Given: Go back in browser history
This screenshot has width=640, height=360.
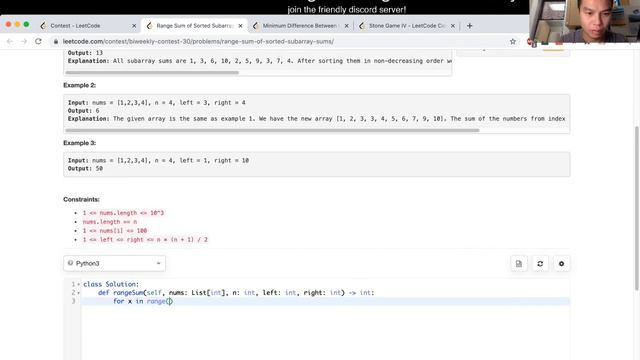Looking at the screenshot, I should [x=10, y=41].
